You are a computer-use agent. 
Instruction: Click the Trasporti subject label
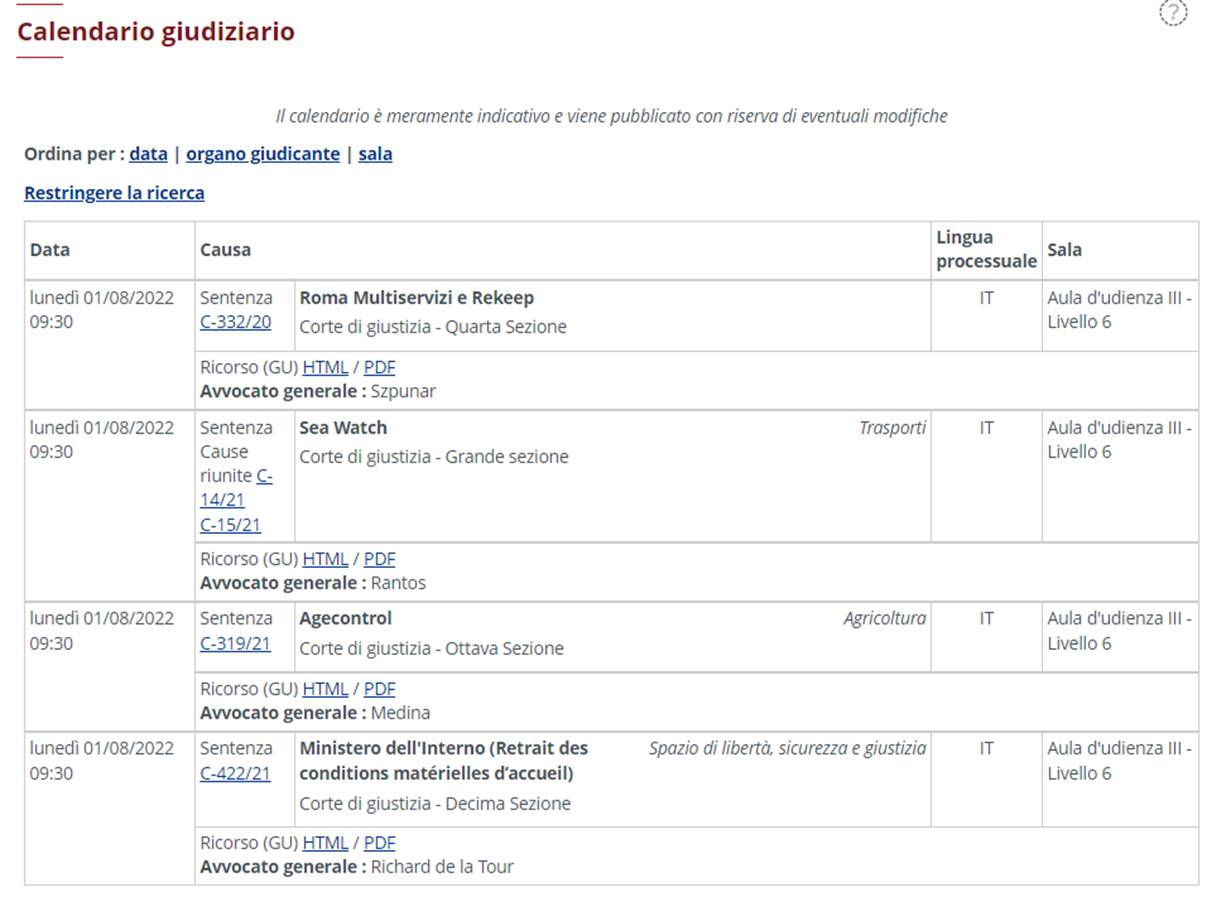tap(893, 427)
